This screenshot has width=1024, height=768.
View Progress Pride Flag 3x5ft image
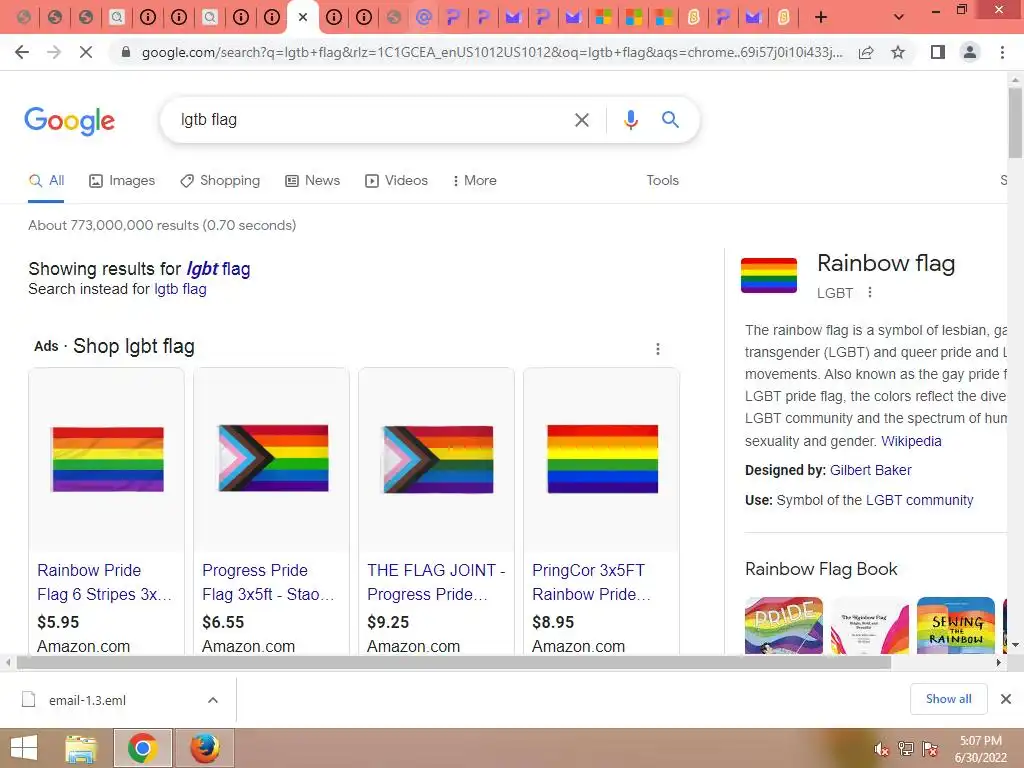[273, 458]
